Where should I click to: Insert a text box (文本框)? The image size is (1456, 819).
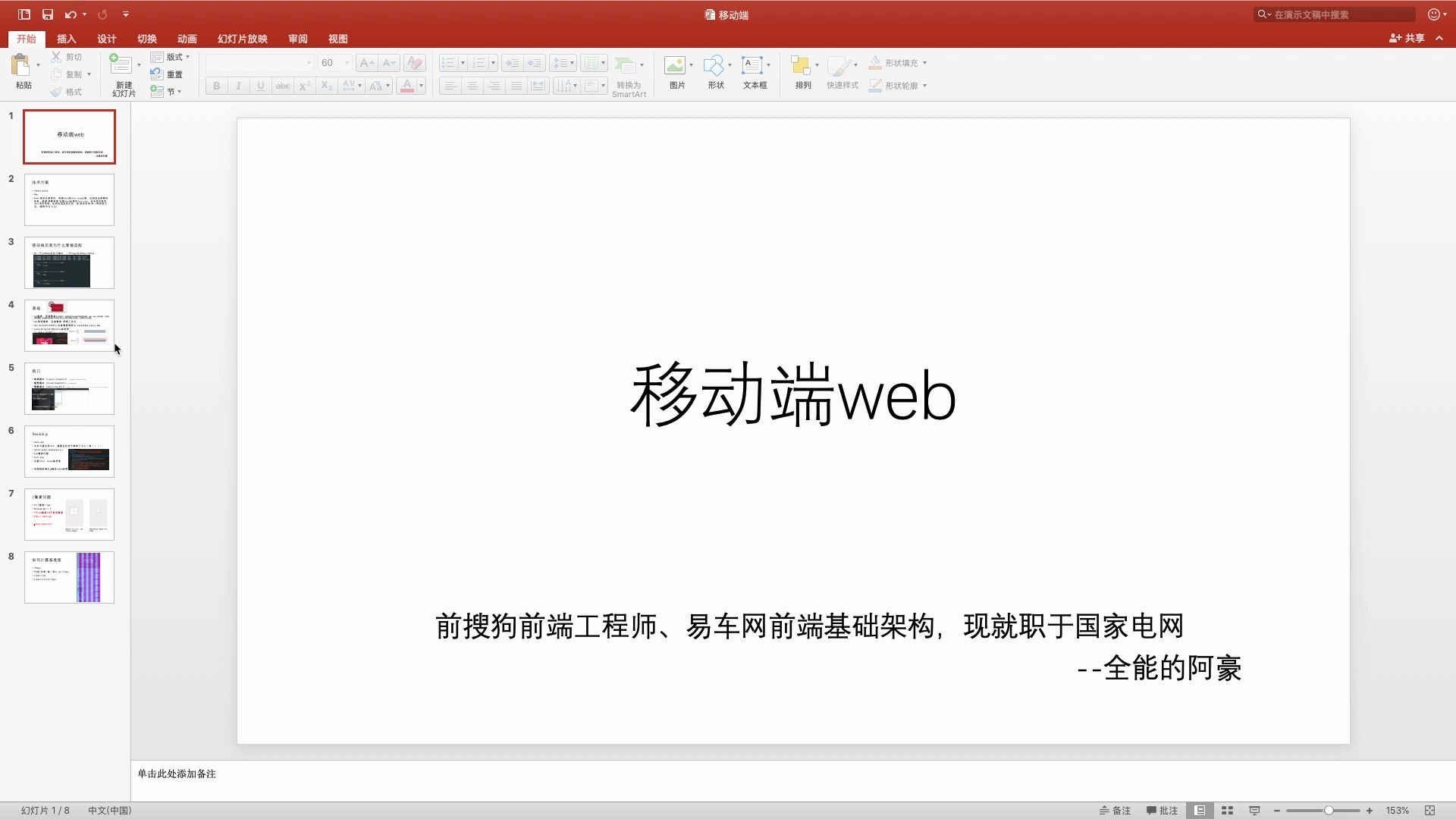tap(752, 65)
